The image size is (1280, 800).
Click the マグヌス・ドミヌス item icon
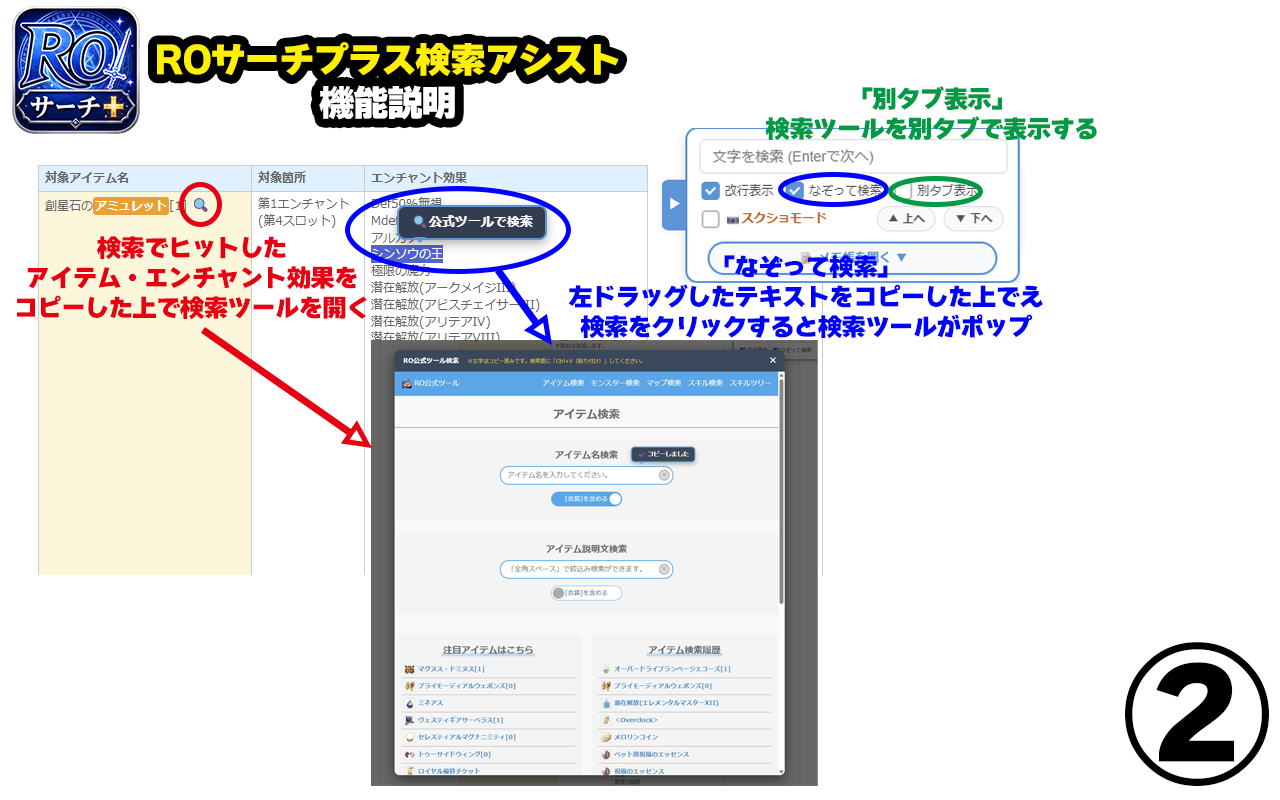point(409,669)
